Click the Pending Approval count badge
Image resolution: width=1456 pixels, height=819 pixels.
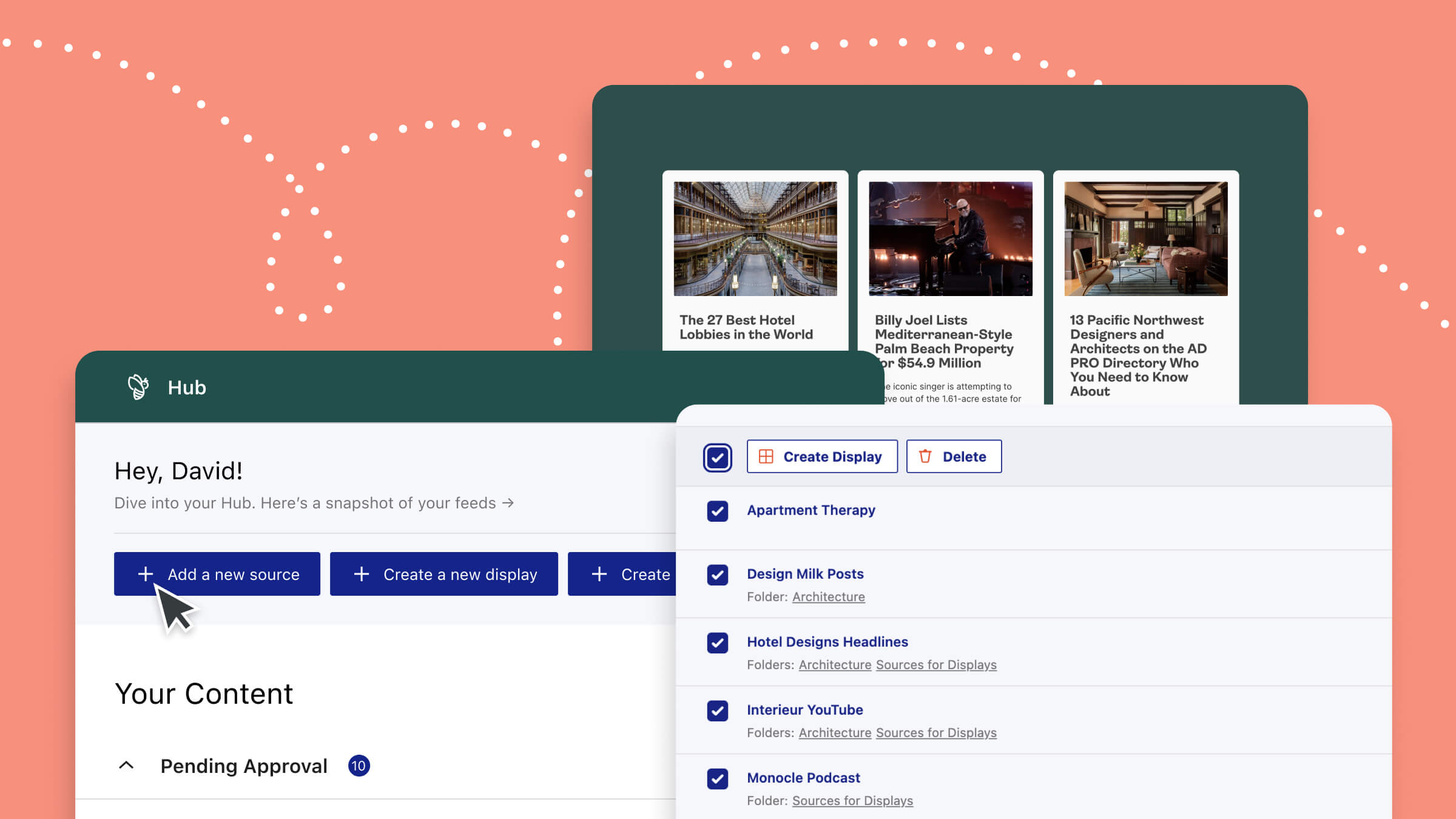pyautogui.click(x=359, y=766)
